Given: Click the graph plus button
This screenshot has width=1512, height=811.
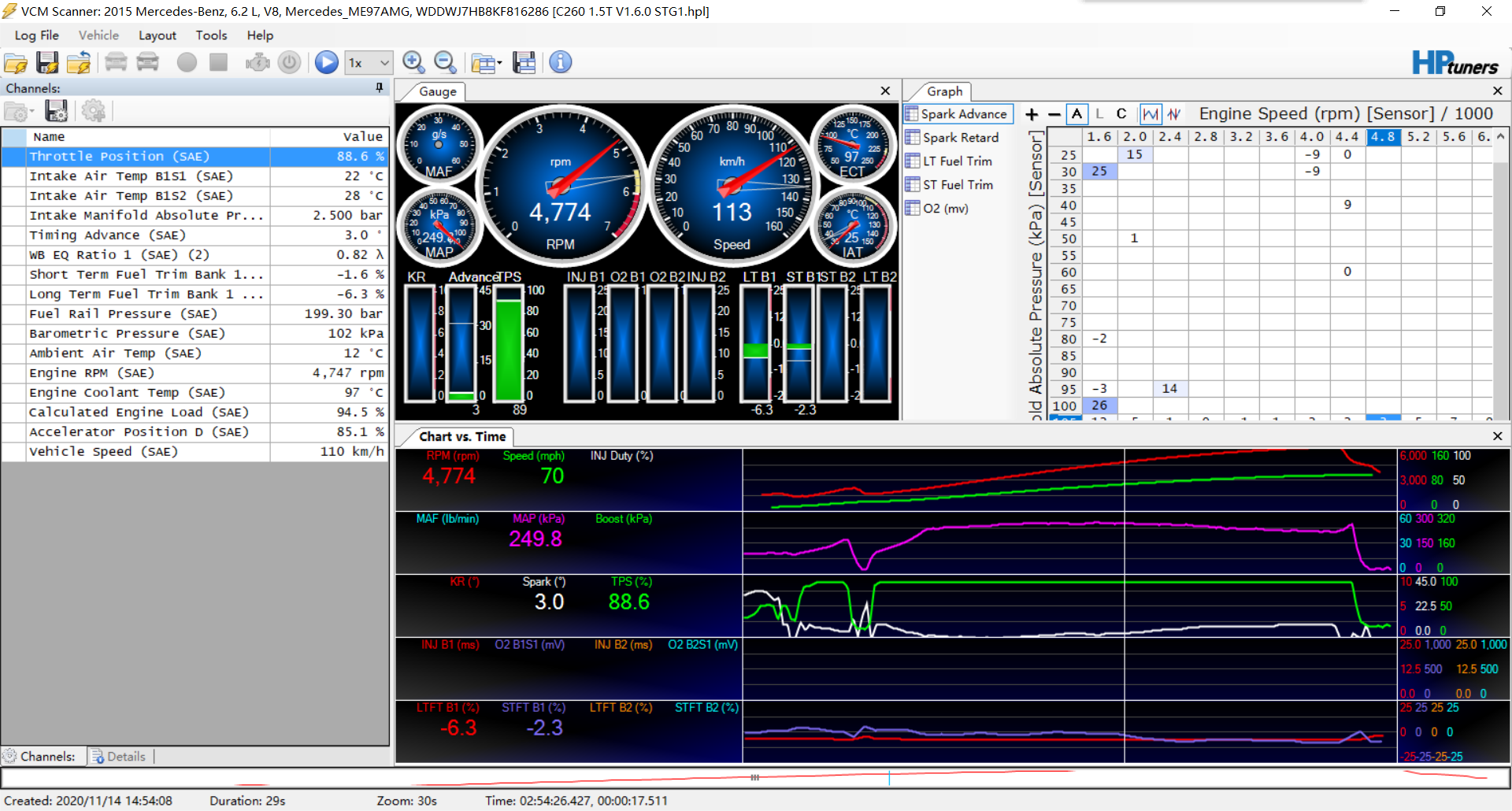Looking at the screenshot, I should point(1032,114).
